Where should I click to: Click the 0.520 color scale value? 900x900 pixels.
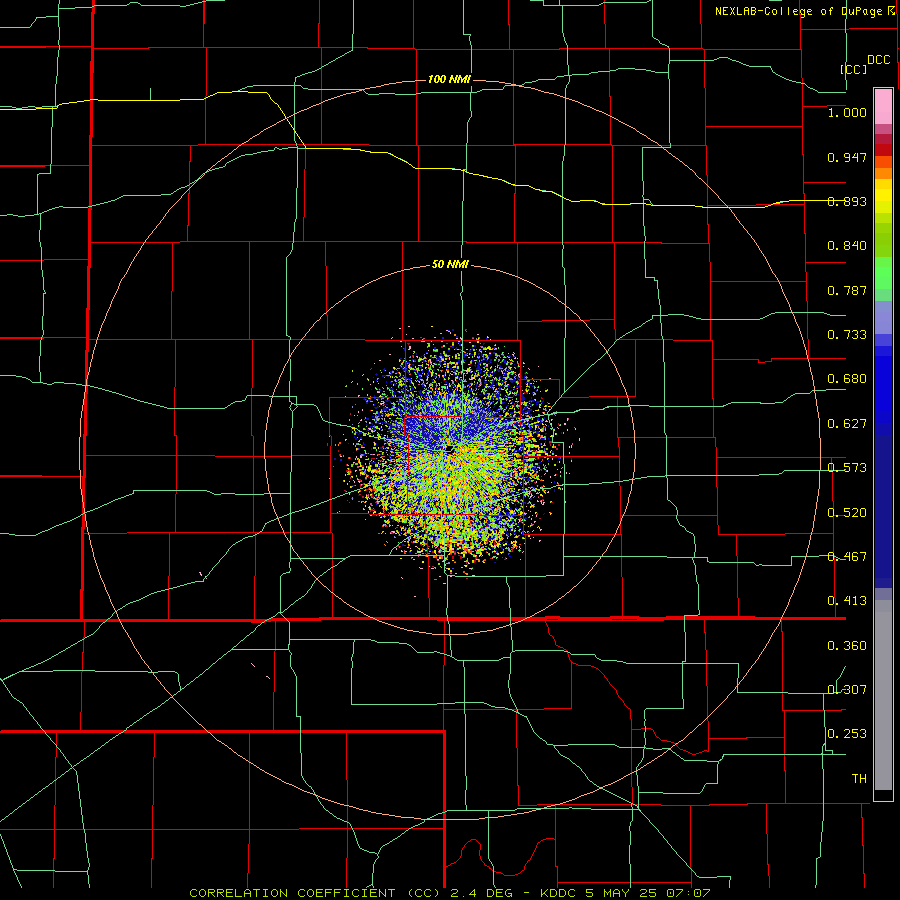[847, 513]
